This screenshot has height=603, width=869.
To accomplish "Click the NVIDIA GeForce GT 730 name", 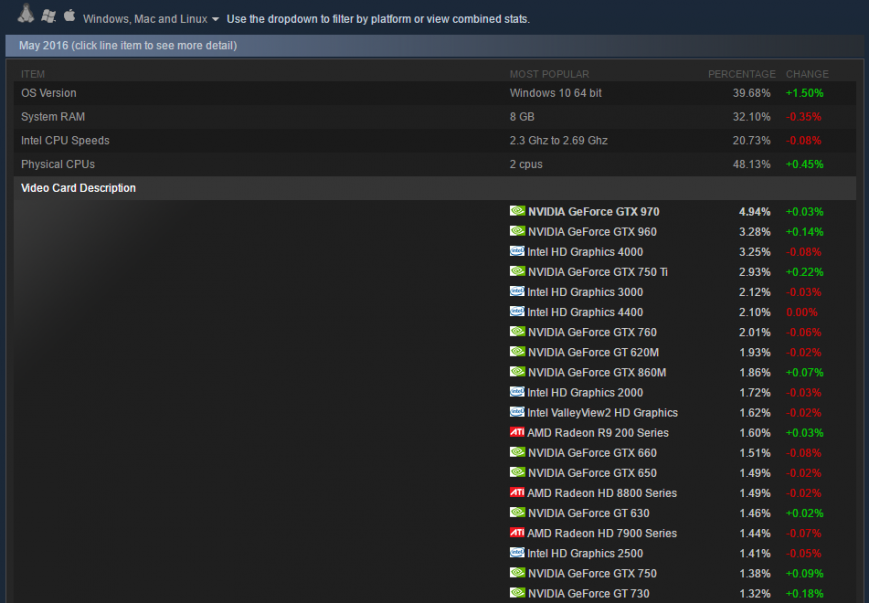I will click(589, 594).
